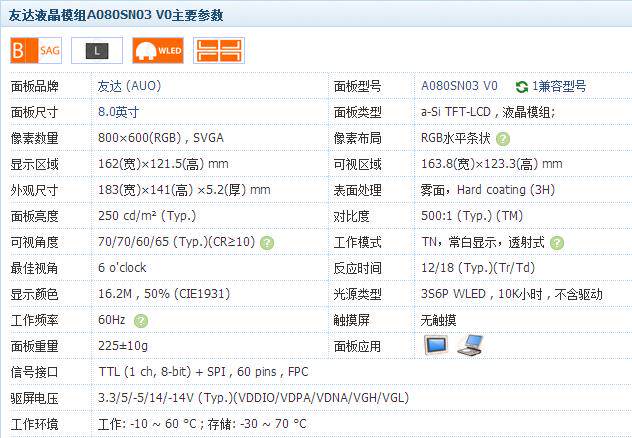Image resolution: width=632 pixels, height=438 pixels.
Task: Click the 面板类型 label cell
Action: (x=358, y=112)
